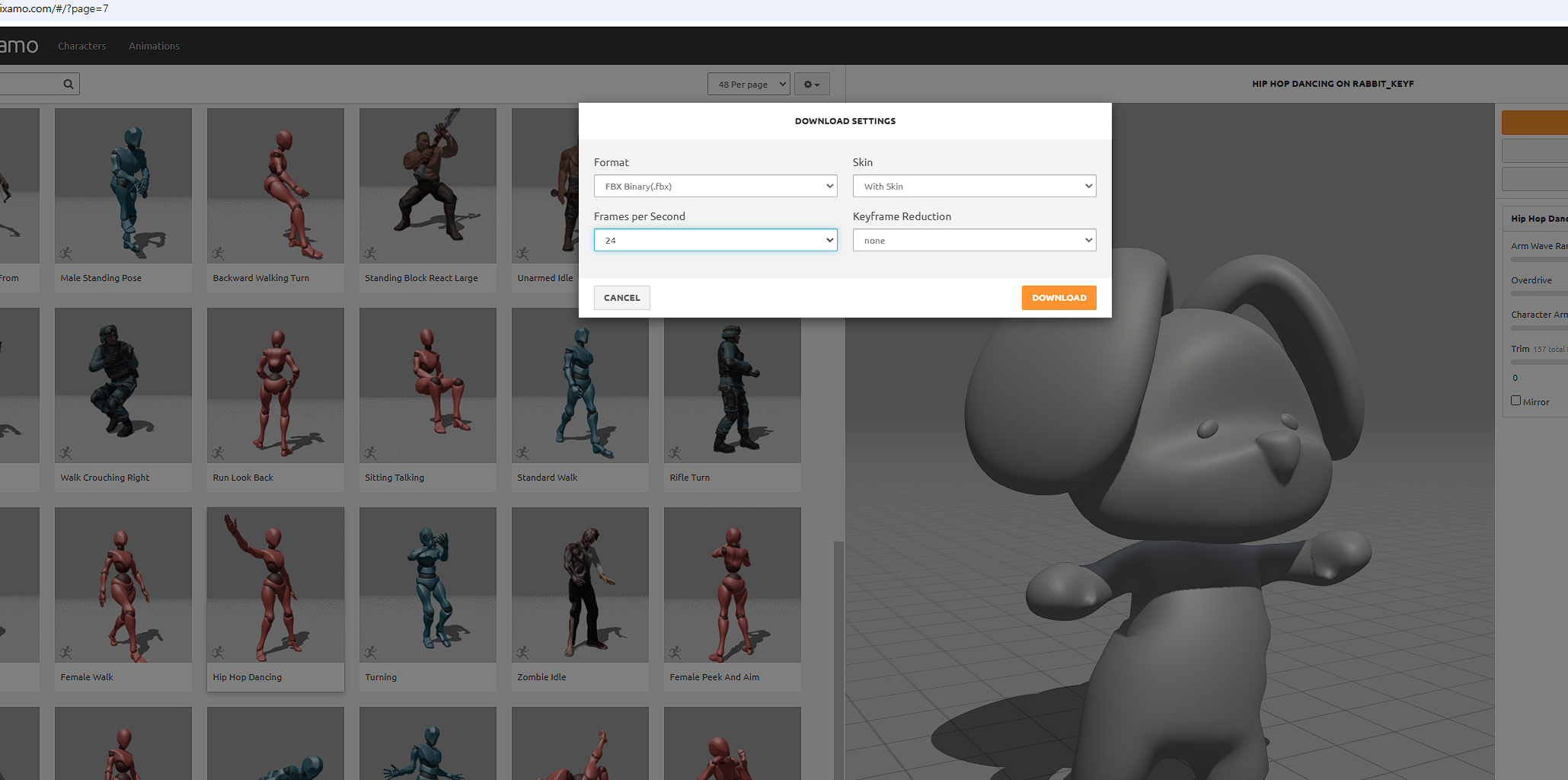Click the running-figure icon on Sitting Talking
The height and width of the screenshot is (780, 1568).
[x=371, y=452]
